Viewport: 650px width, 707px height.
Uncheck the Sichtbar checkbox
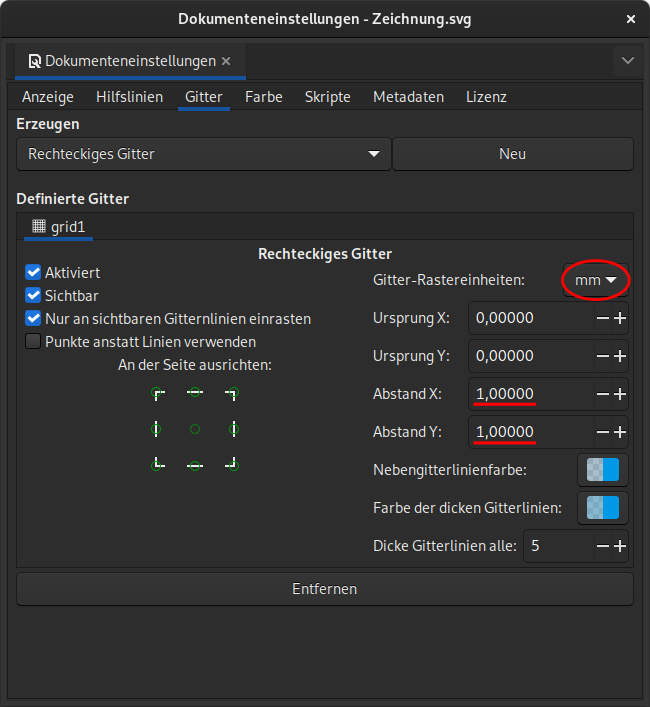tap(33, 296)
